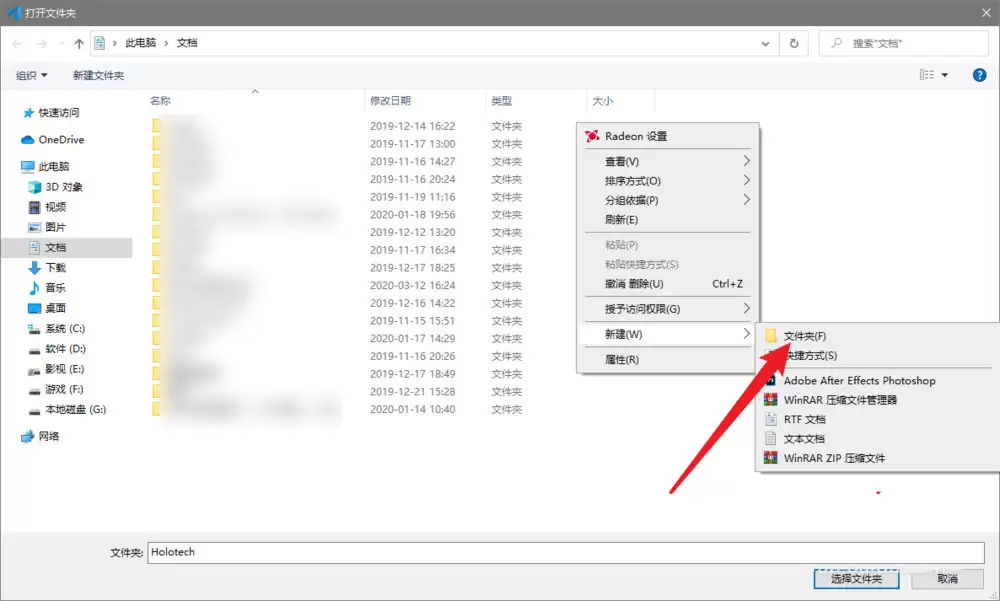Click 撤消 删除(U) menu entry
Viewport: 1000px width, 601px height.
668,283
